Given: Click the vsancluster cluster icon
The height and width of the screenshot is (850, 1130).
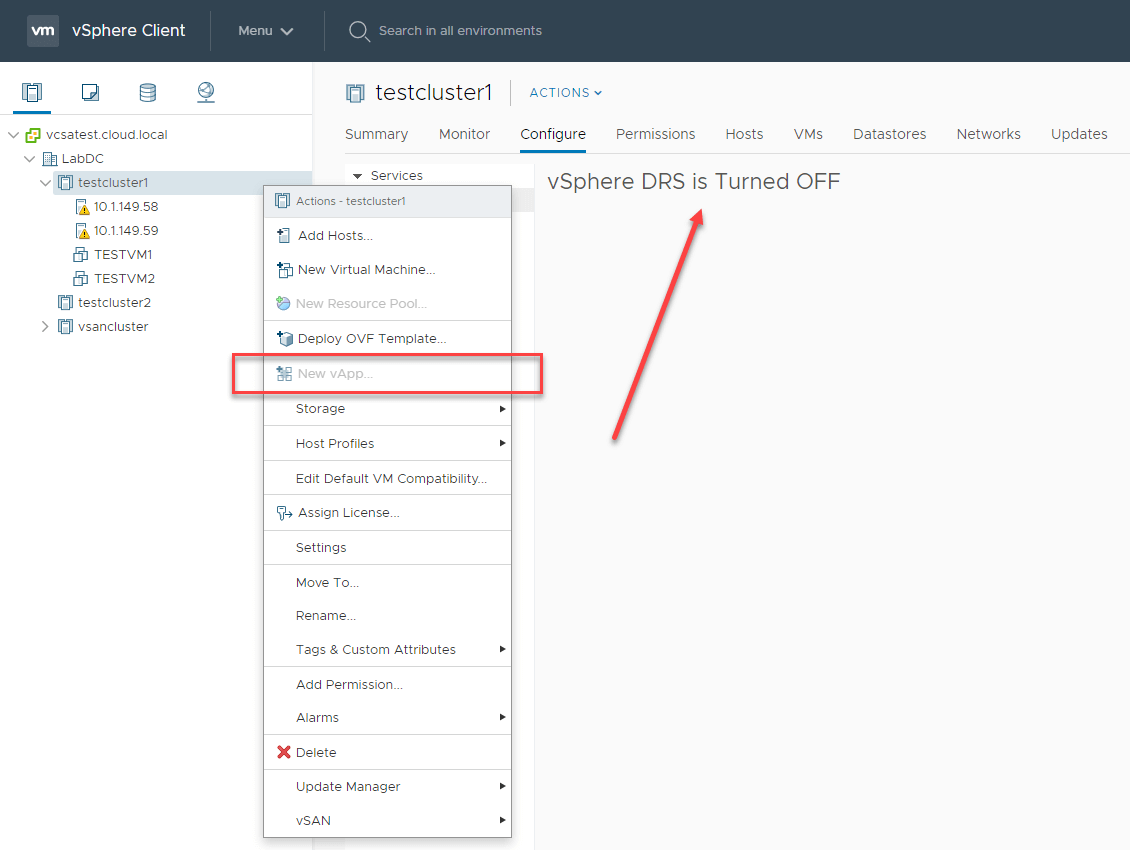Looking at the screenshot, I should (x=66, y=327).
